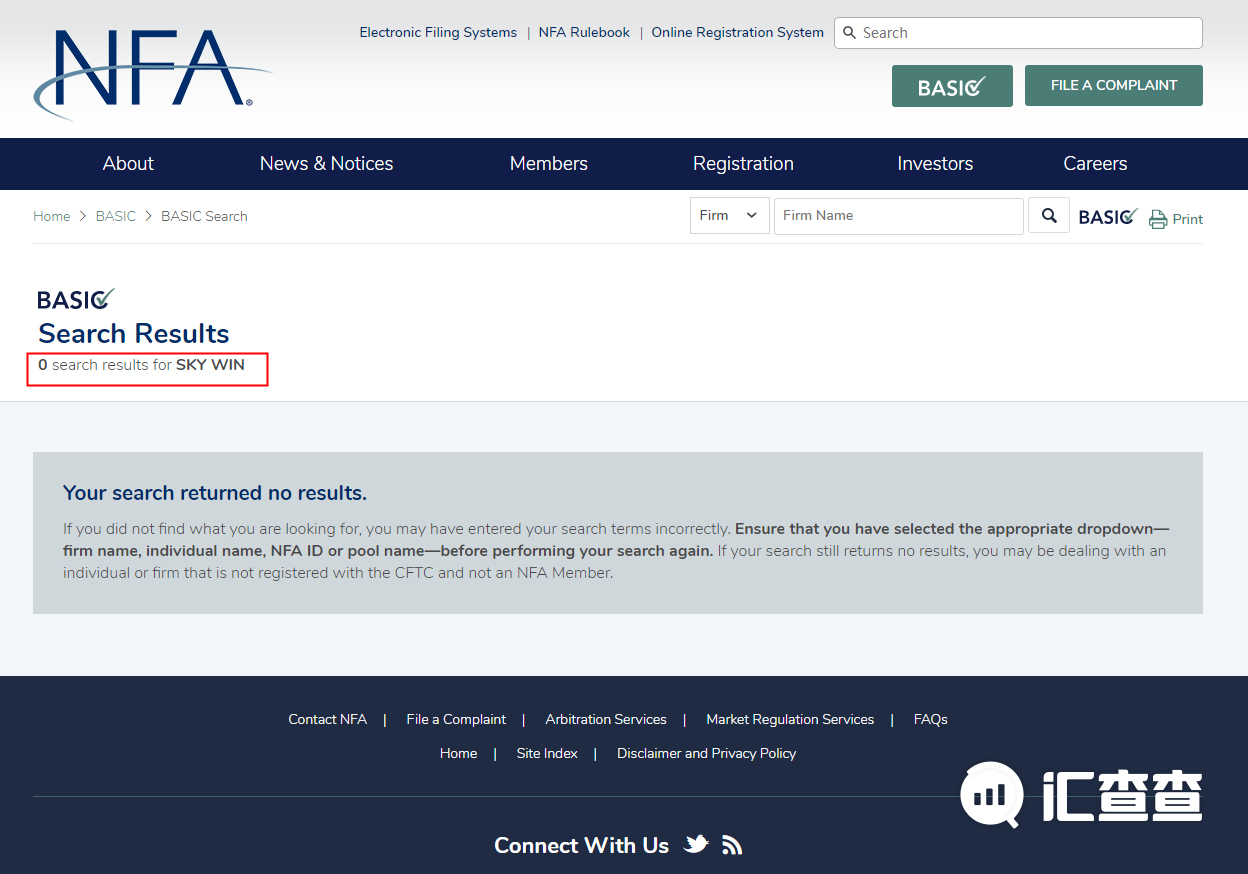Viewport: 1248px width, 874px height.
Task: Open the News & Notices menu
Action: pos(326,163)
